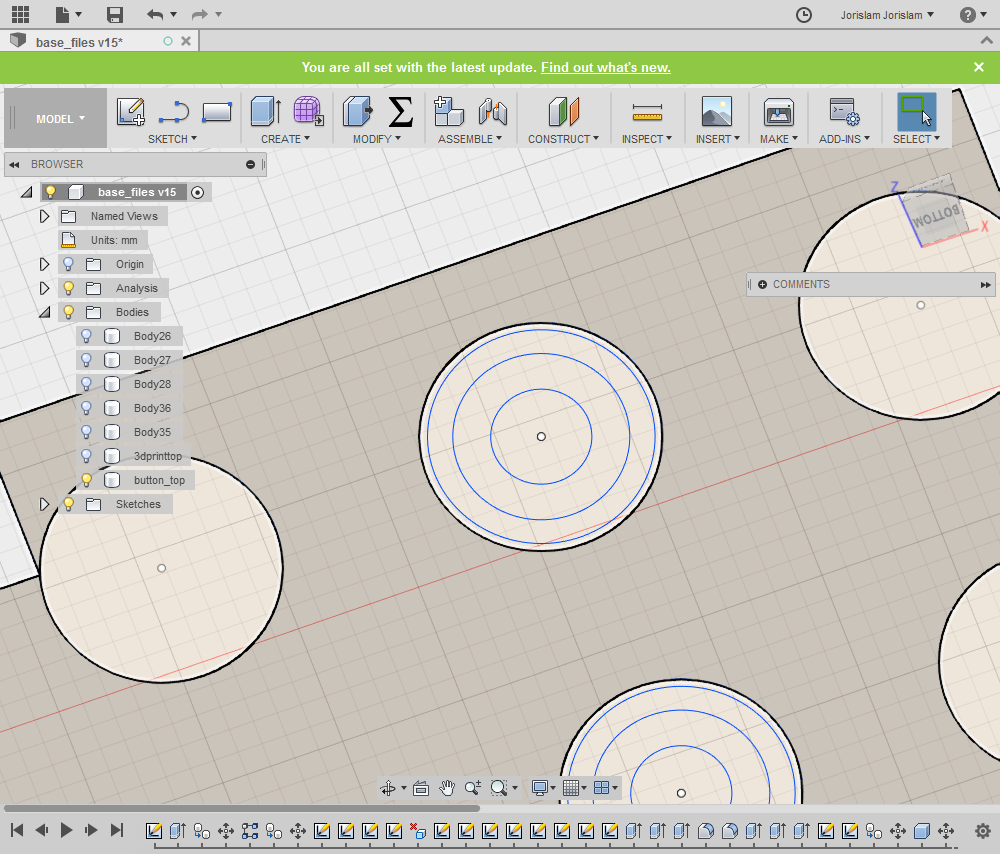Click the Scripts and Add-Ins icon
Image resolution: width=1000 pixels, height=854 pixels.
tap(844, 111)
